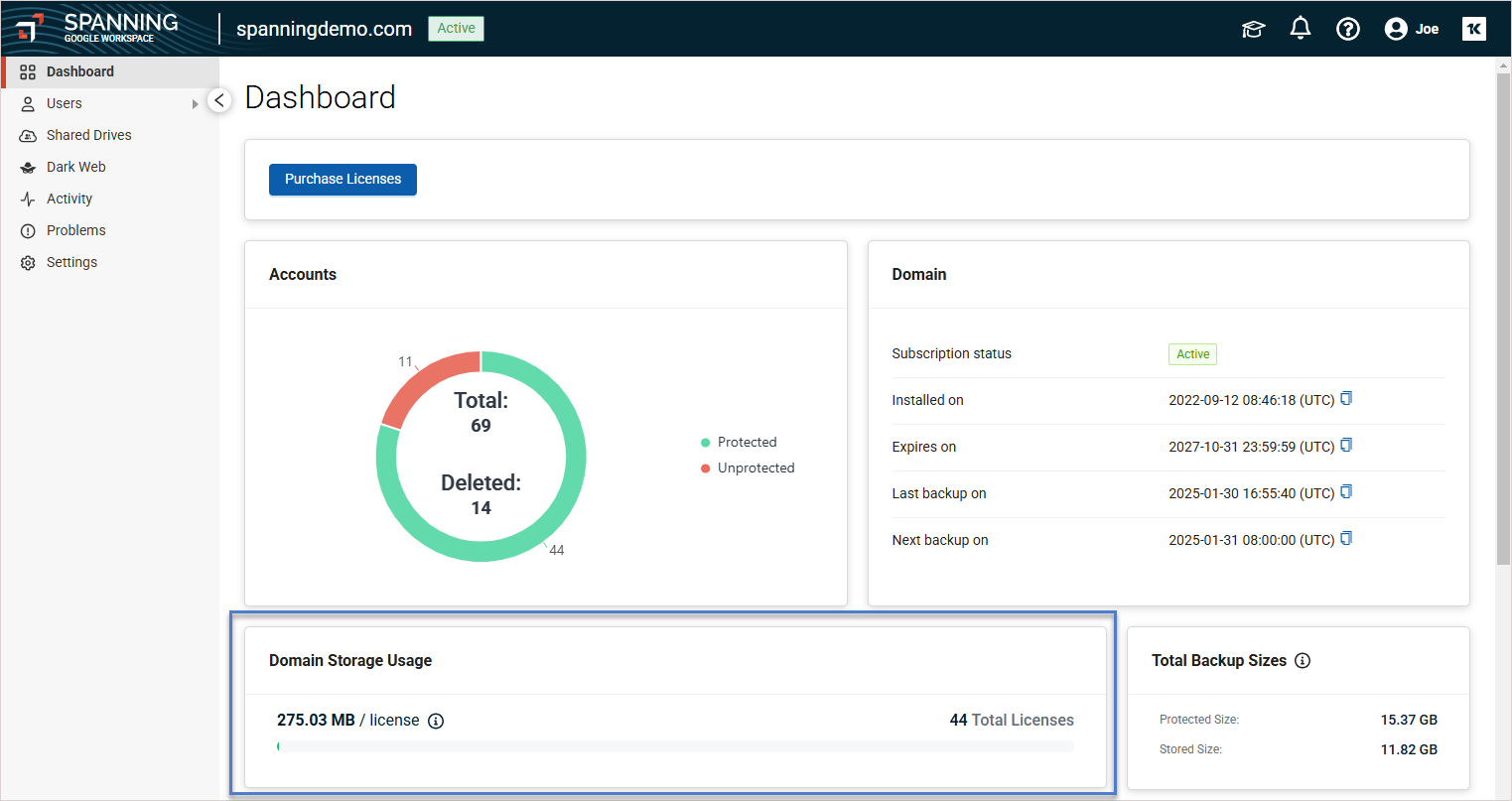Copy the Next backup on timestamp
This screenshot has width=1512, height=801.
point(1346,539)
